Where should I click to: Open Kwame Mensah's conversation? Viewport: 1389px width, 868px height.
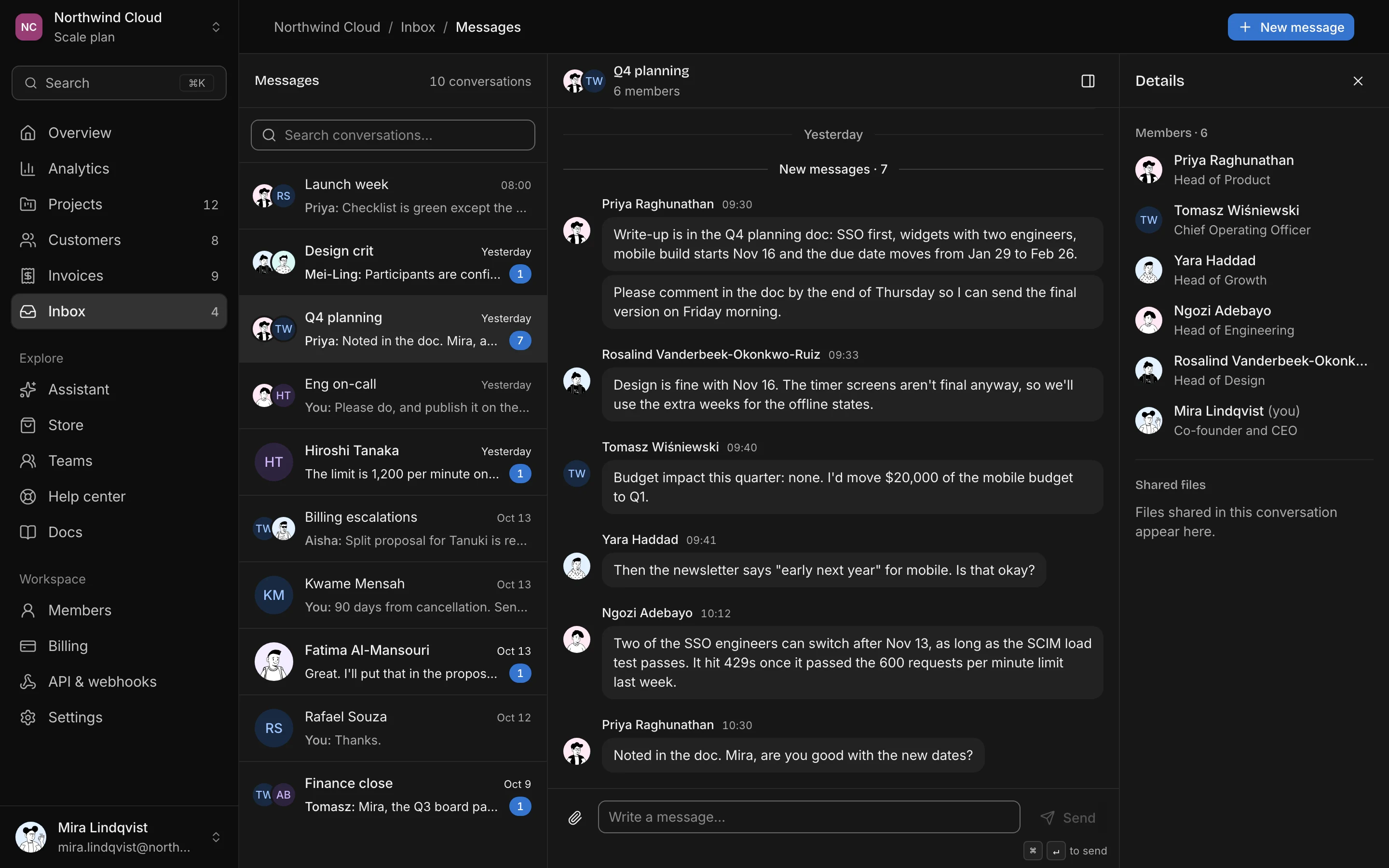click(393, 596)
